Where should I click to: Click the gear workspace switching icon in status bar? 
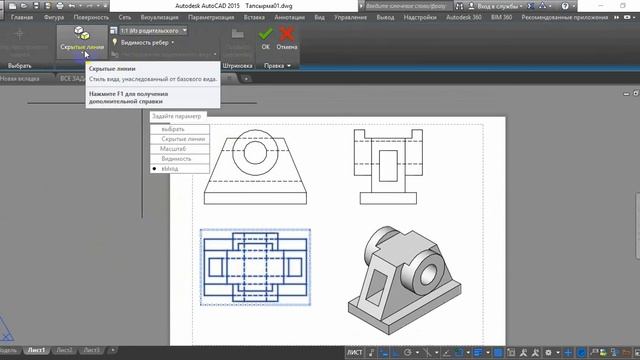[x=548, y=352]
